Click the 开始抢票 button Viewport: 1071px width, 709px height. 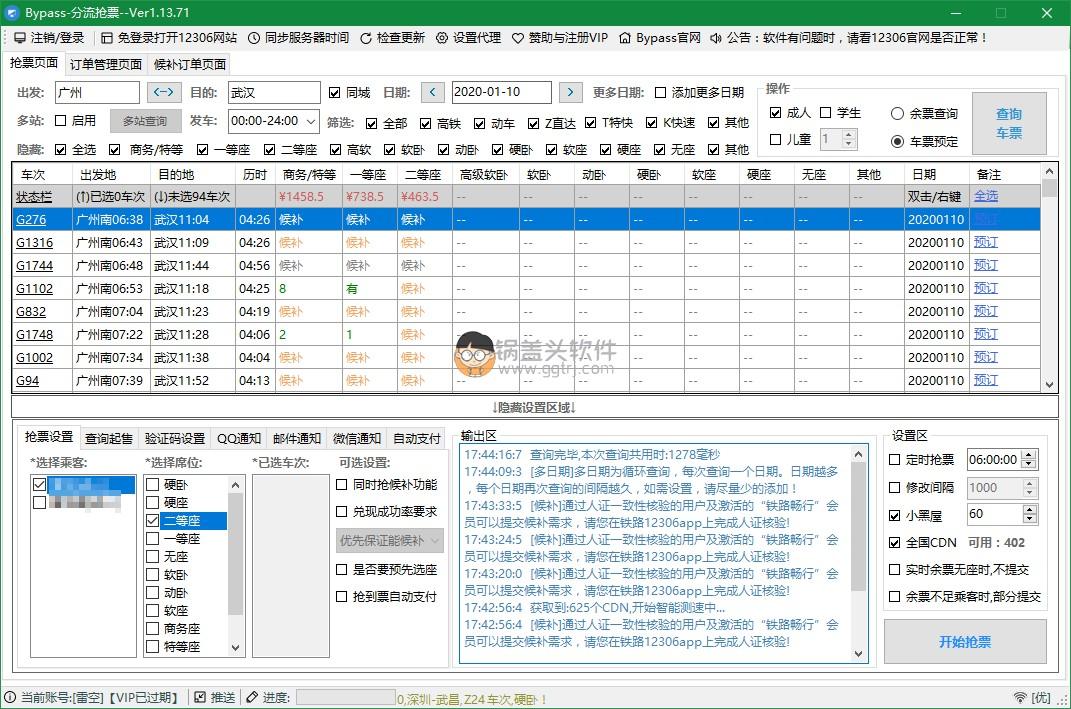pos(964,641)
